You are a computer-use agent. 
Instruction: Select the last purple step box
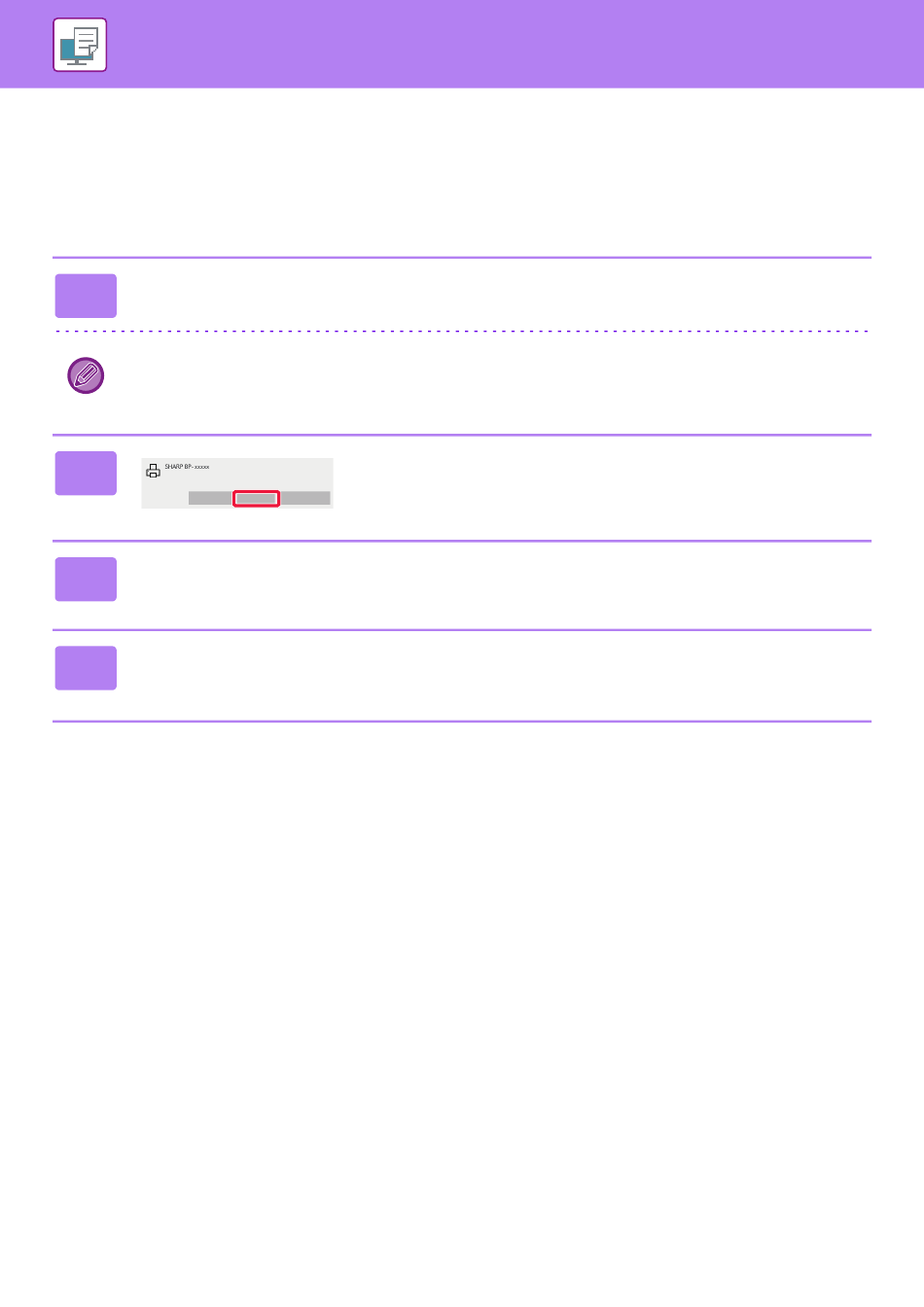coord(86,668)
